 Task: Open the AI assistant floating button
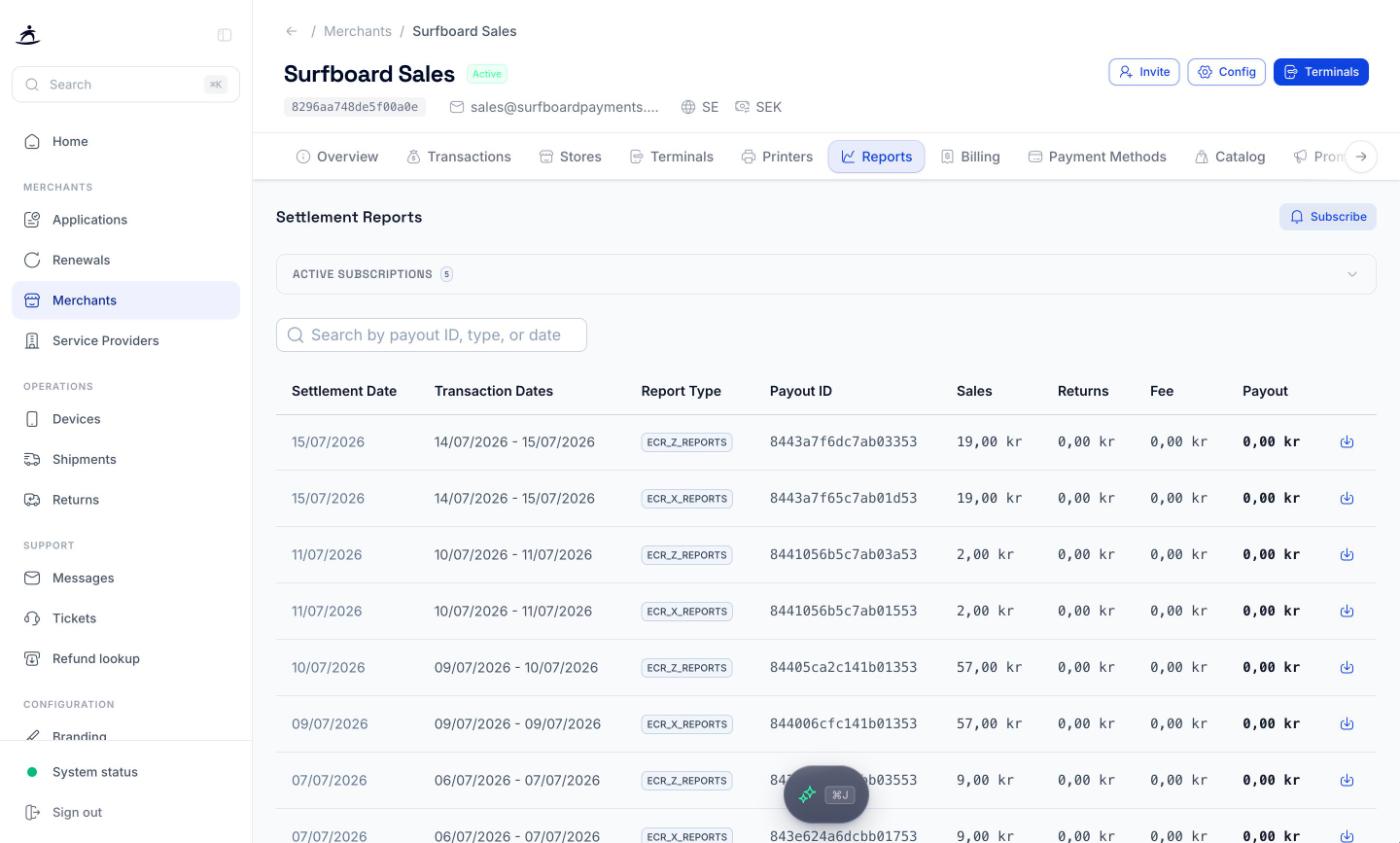[x=826, y=795]
